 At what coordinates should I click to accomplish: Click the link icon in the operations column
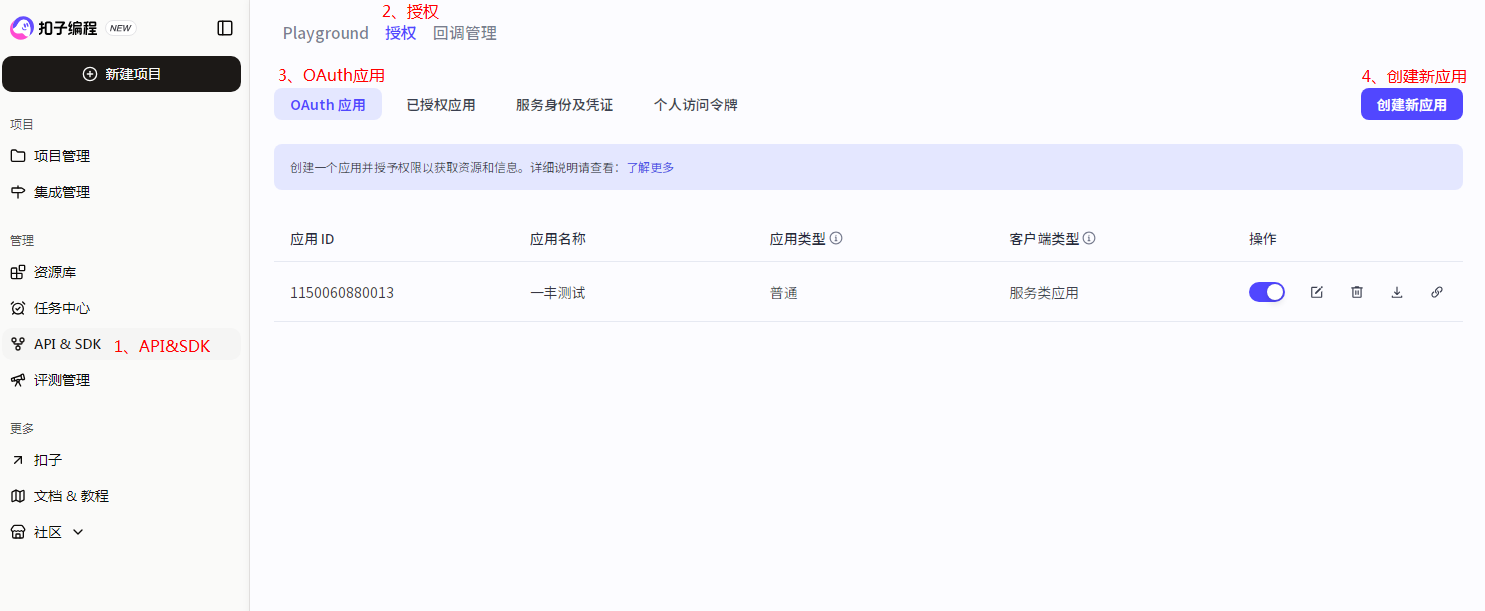pyautogui.click(x=1437, y=292)
